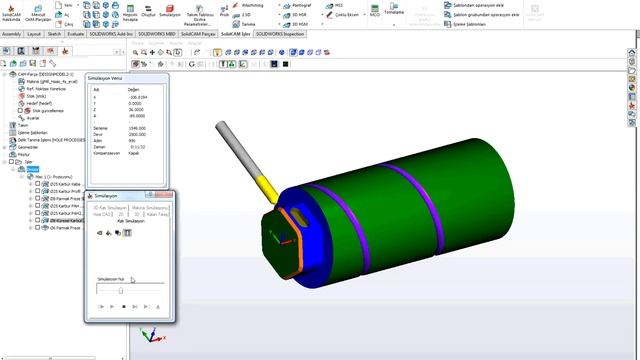Open the SolidCAM manager panel tab
This screenshot has height=360, width=640.
coord(64,51)
